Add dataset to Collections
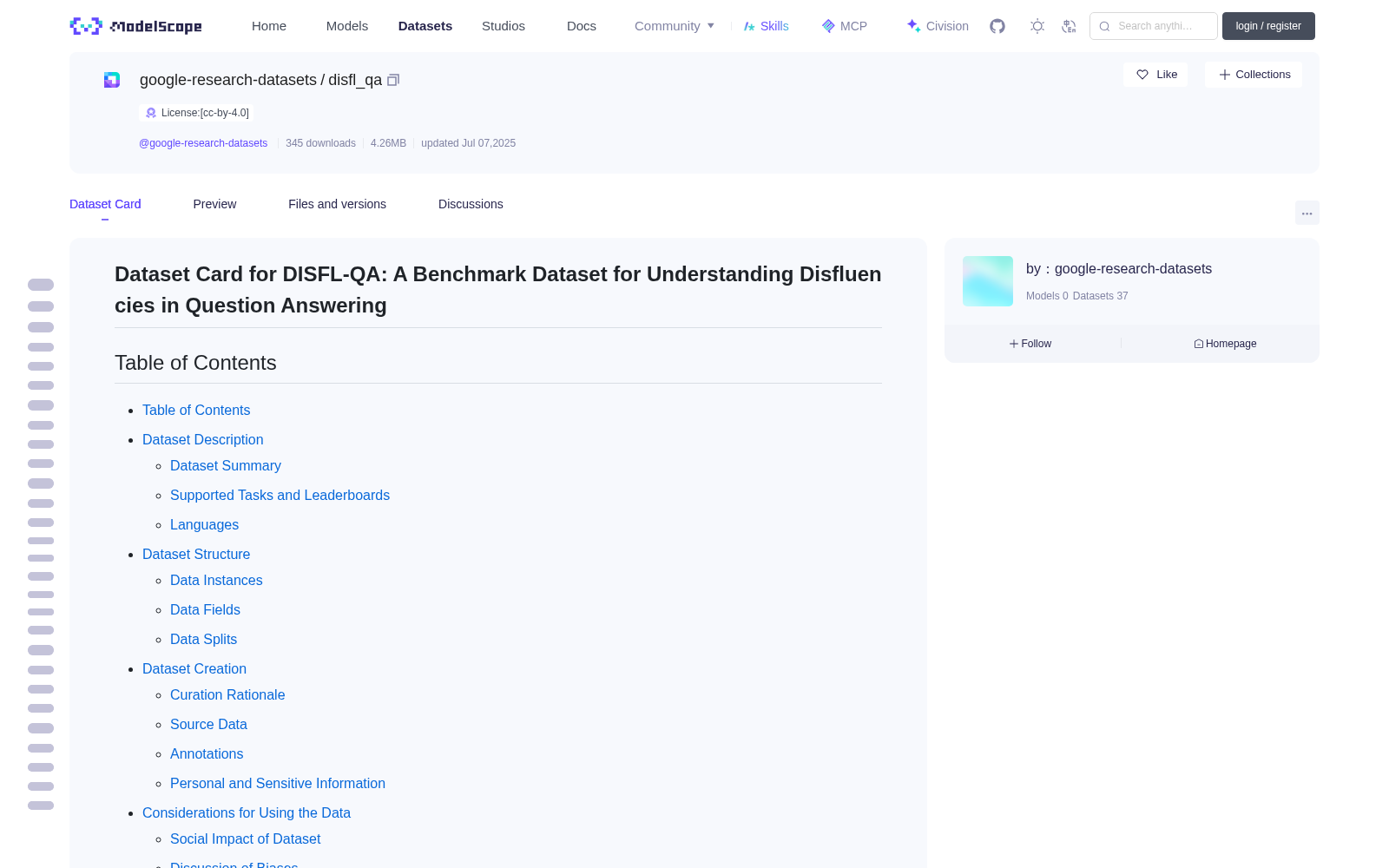Viewport: 1389px width, 868px height. (1254, 75)
